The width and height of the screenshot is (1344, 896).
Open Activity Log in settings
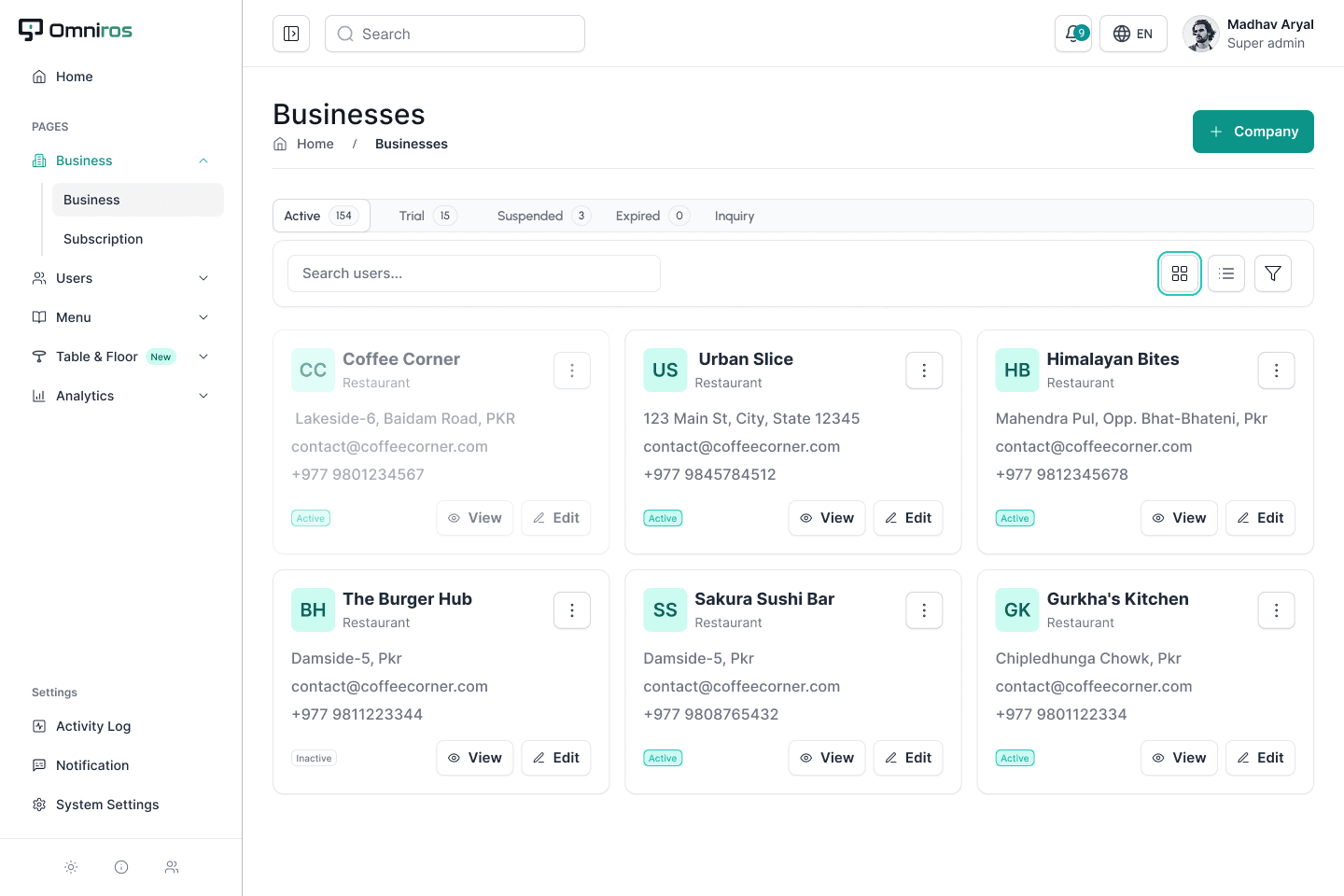121,726
